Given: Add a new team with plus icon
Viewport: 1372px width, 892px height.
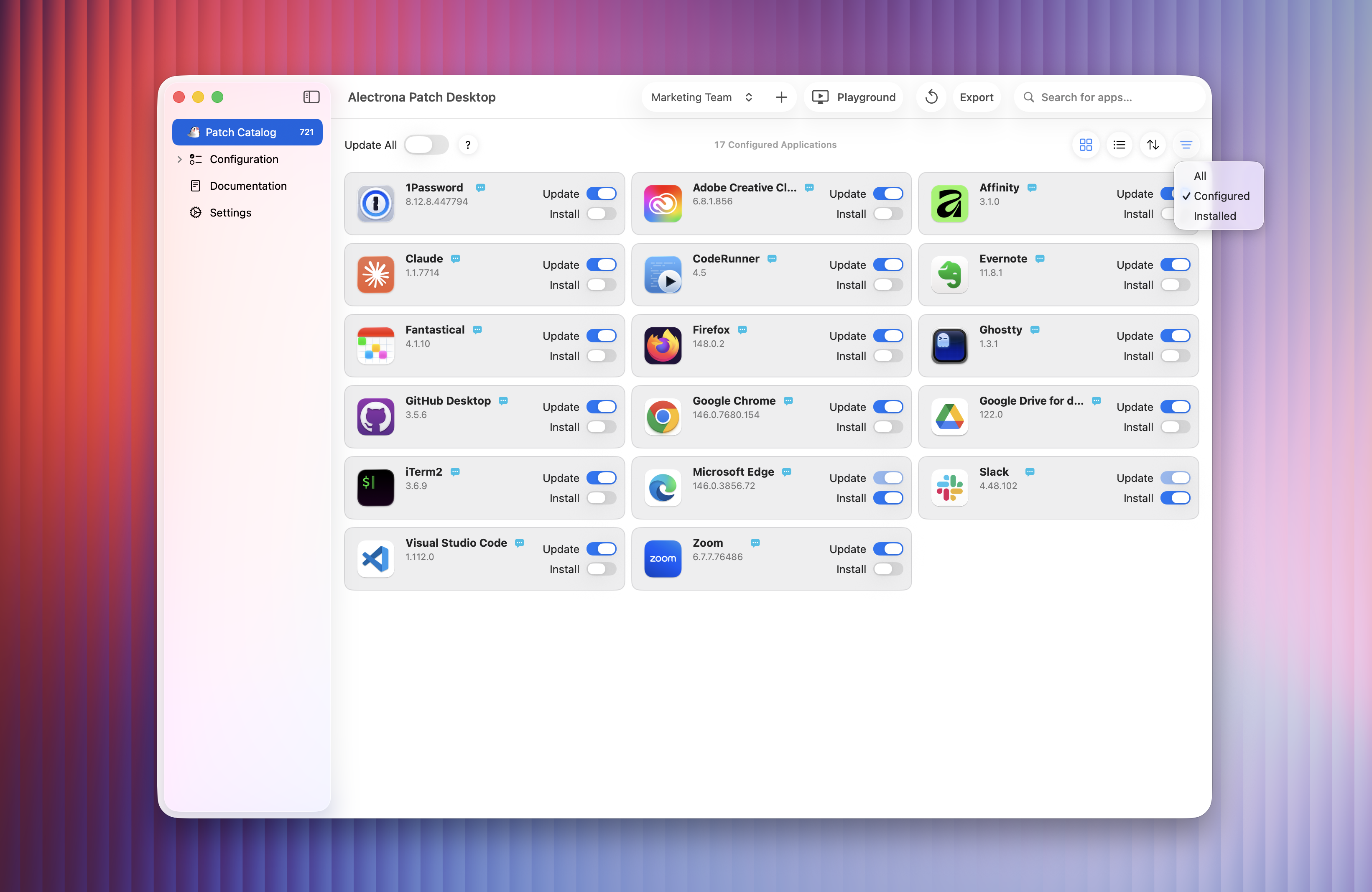Looking at the screenshot, I should tap(781, 97).
